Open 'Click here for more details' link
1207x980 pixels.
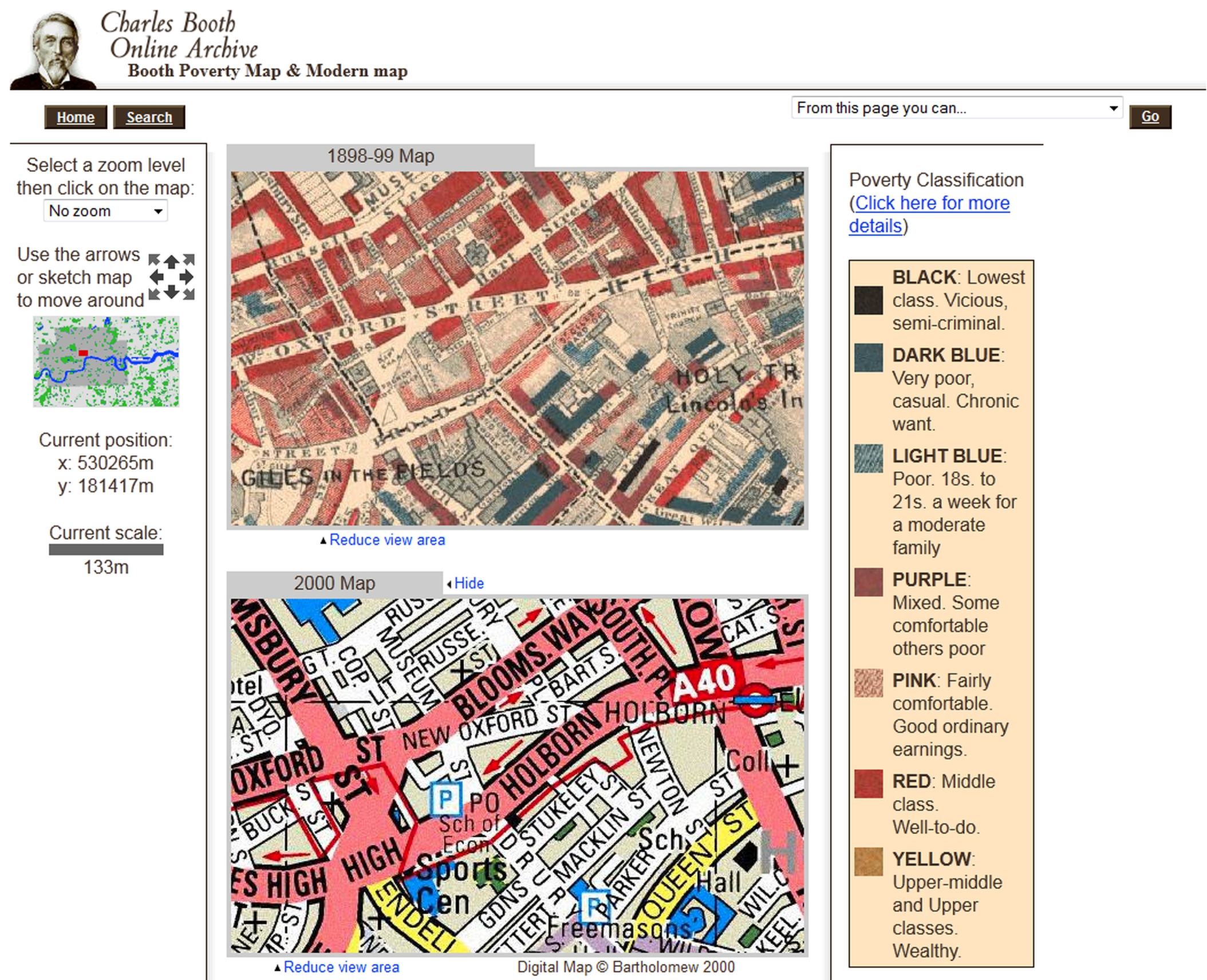tap(929, 214)
